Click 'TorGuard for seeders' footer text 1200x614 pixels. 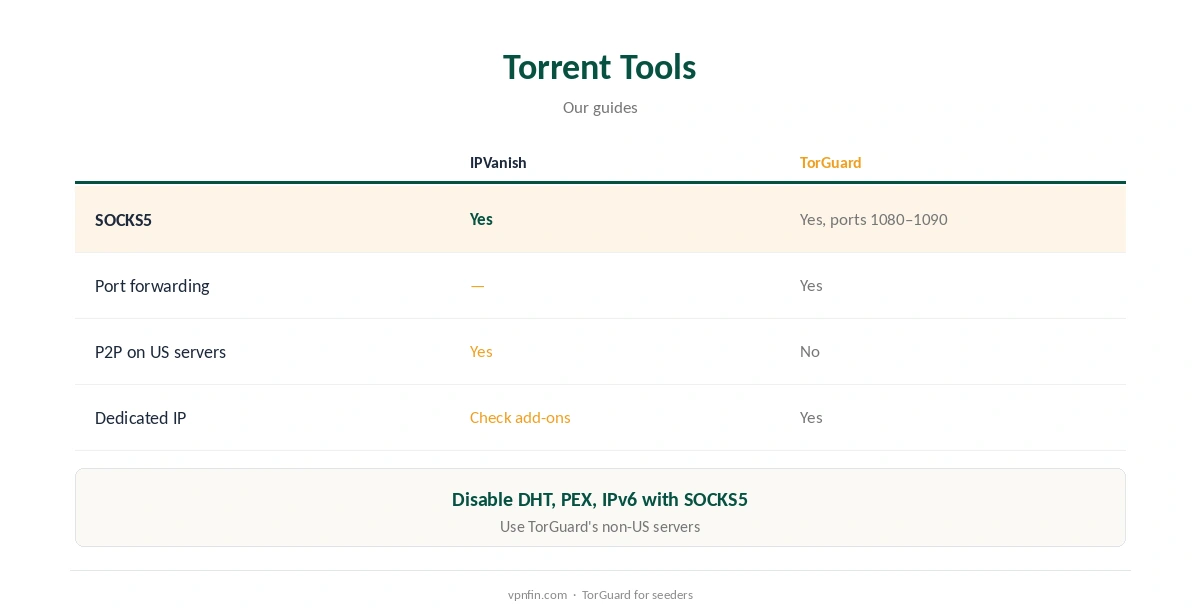click(637, 595)
